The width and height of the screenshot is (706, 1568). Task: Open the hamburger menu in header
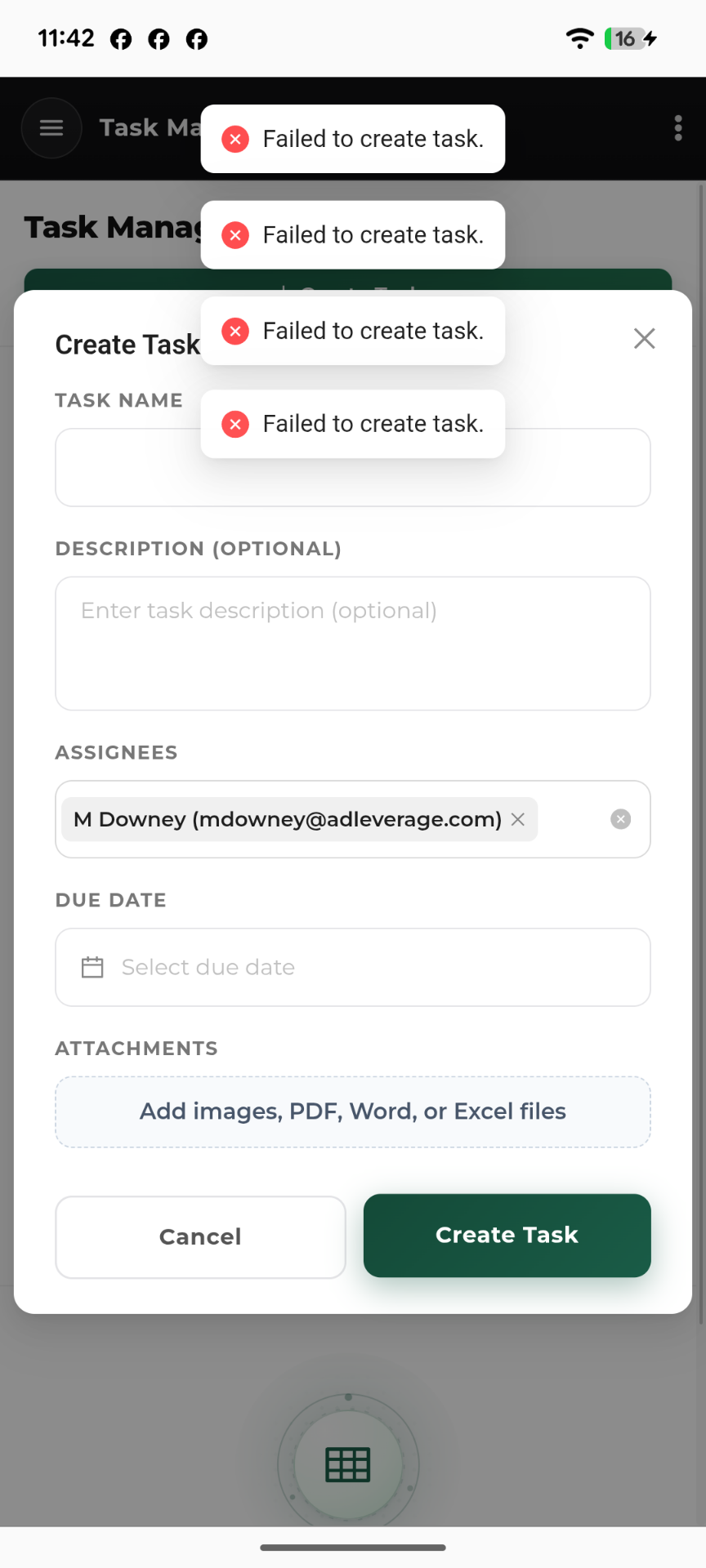pyautogui.click(x=51, y=128)
